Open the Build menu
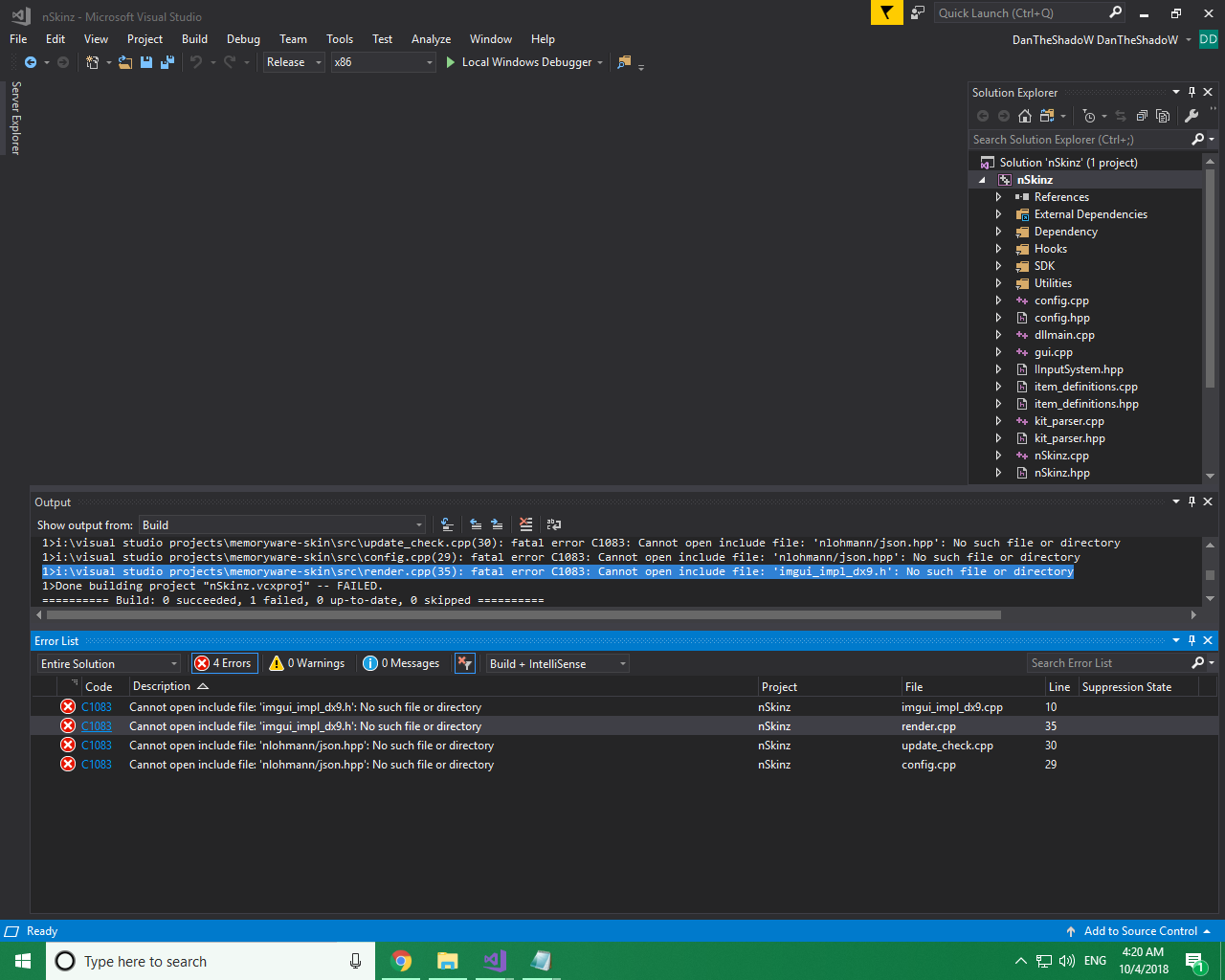The height and width of the screenshot is (980, 1225). coord(194,39)
